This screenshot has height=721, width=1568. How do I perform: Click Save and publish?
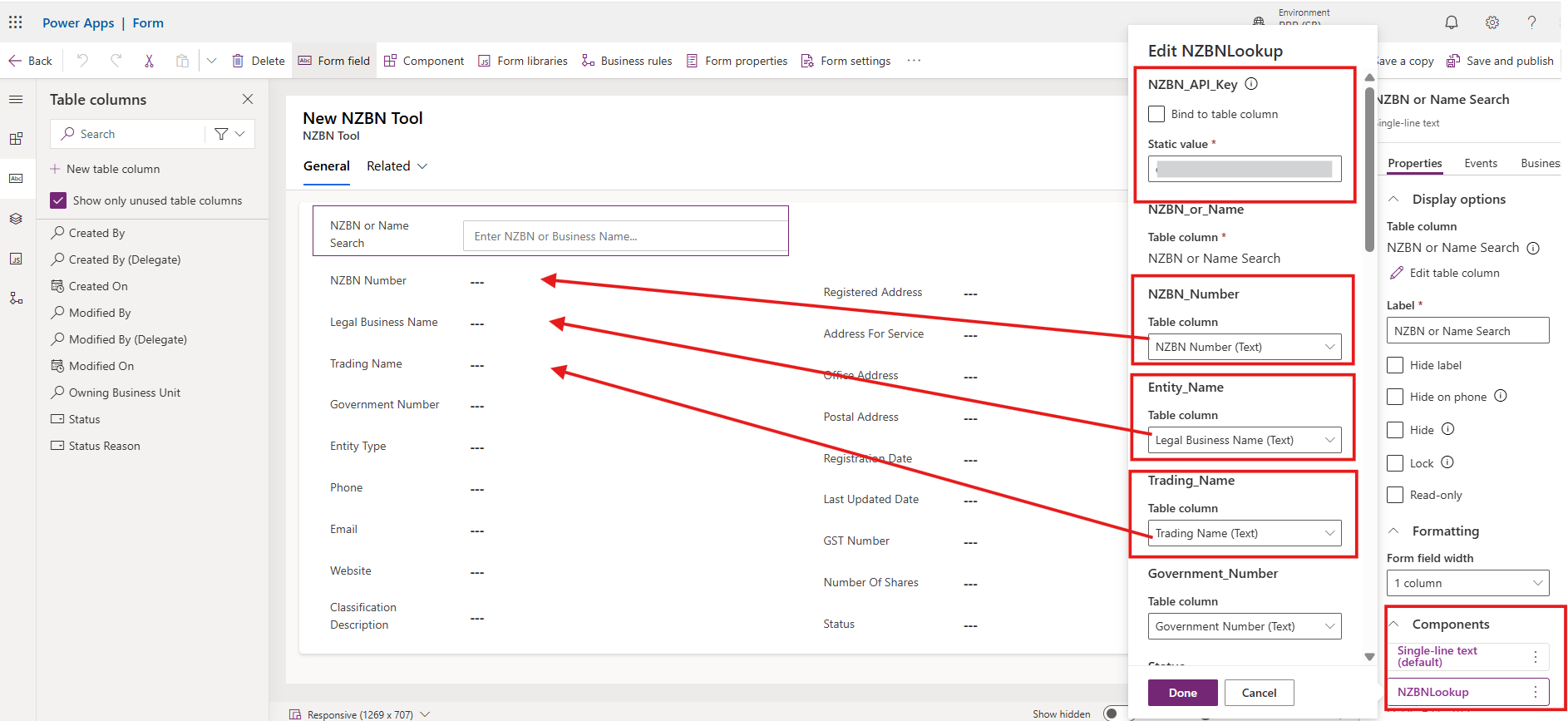click(1501, 61)
